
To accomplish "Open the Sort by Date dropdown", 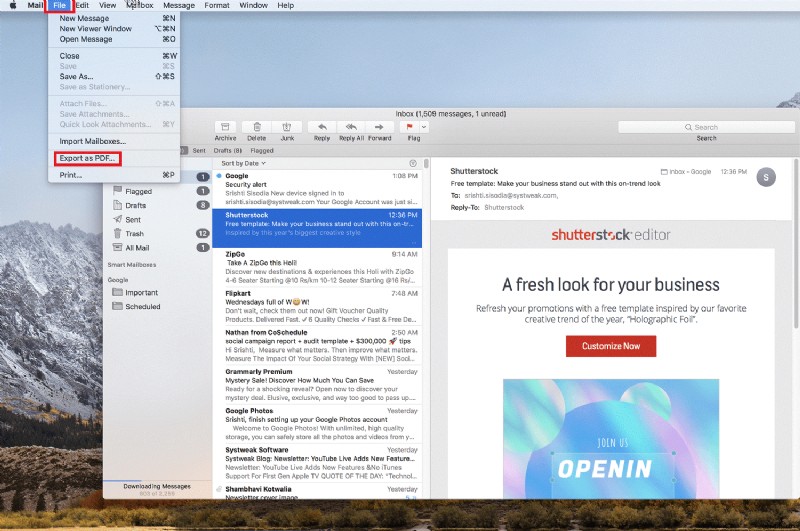I will click(x=243, y=163).
